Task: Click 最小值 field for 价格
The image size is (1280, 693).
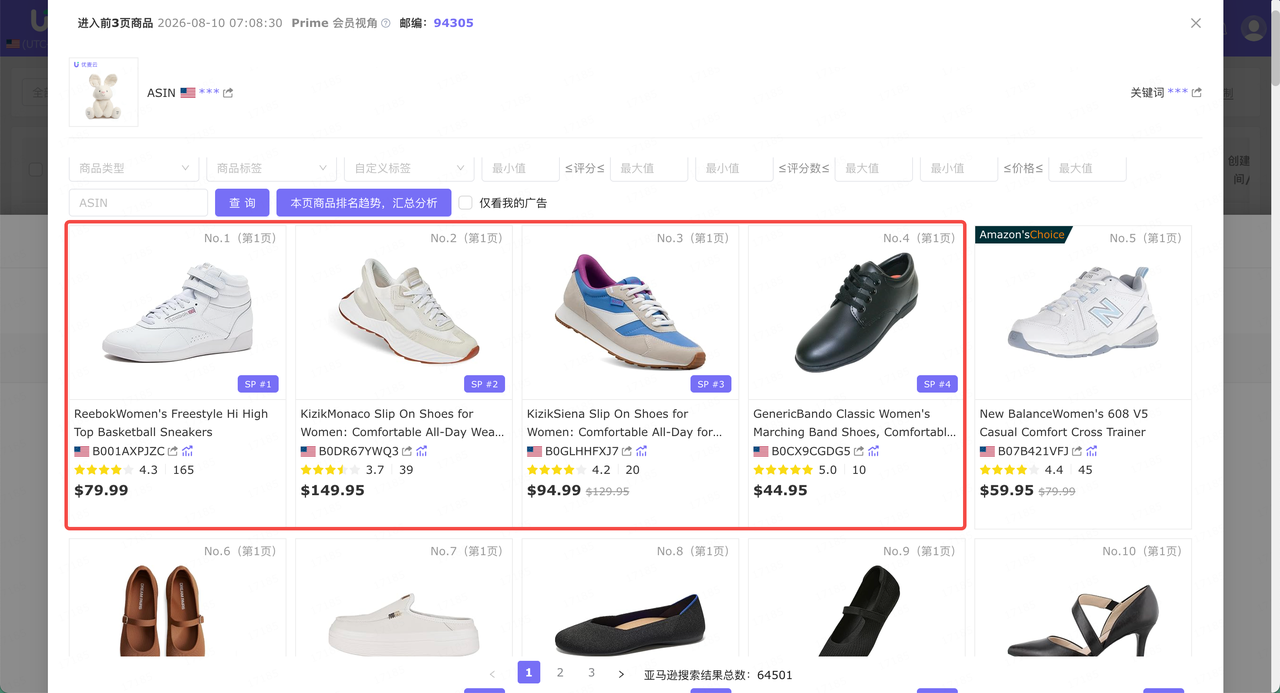Action: pos(958,168)
